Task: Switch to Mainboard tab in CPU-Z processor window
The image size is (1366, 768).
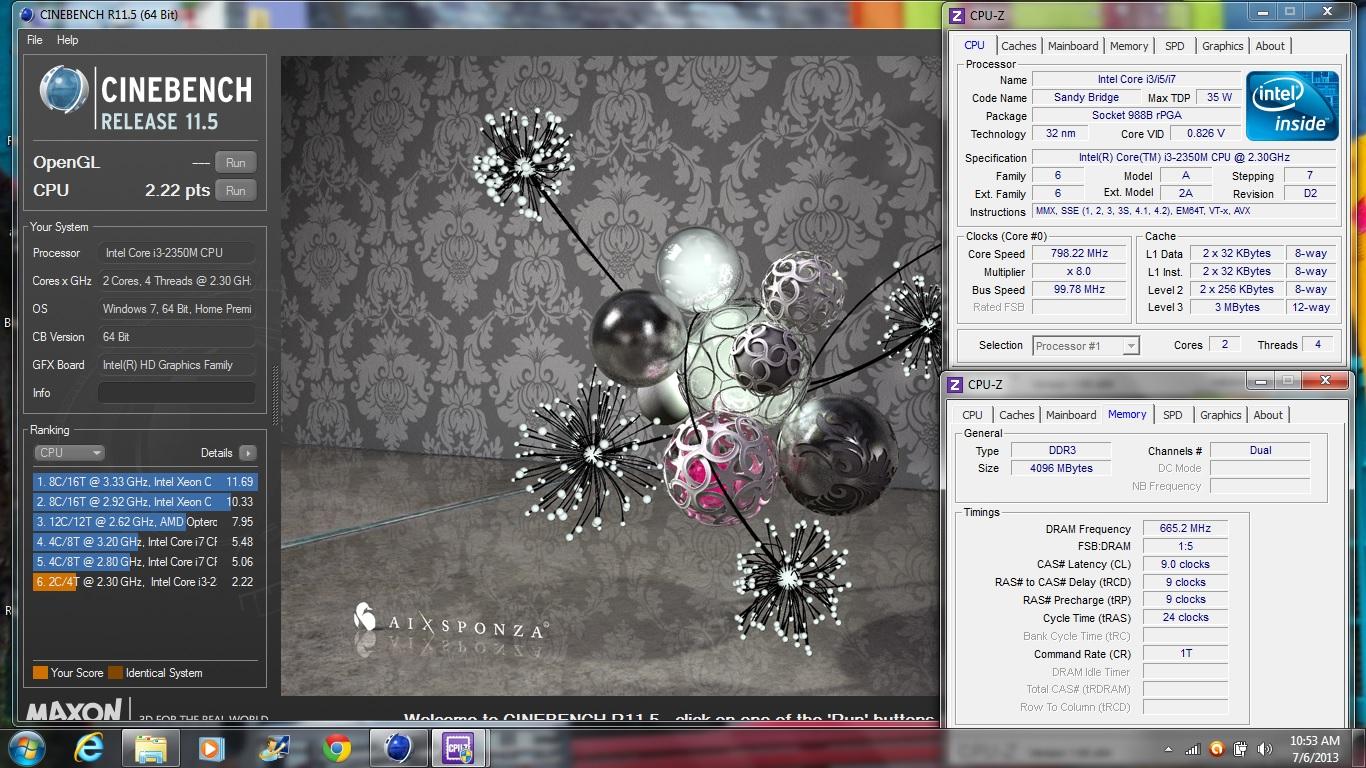Action: pyautogui.click(x=1073, y=46)
